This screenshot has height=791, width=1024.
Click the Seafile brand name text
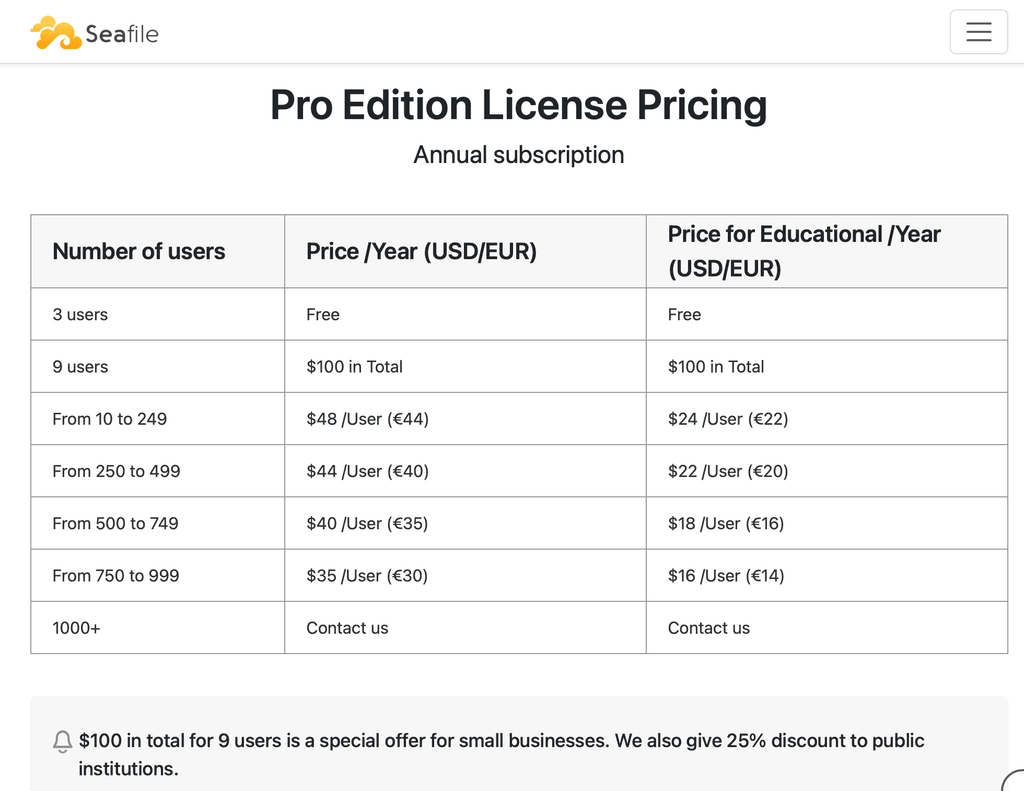click(122, 34)
